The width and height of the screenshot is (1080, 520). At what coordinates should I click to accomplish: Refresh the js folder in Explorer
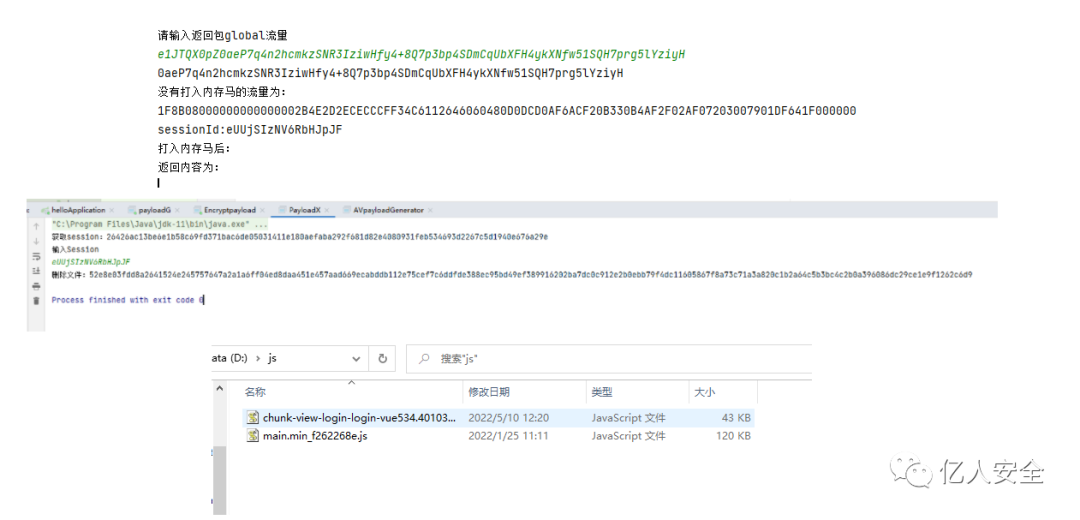click(382, 359)
